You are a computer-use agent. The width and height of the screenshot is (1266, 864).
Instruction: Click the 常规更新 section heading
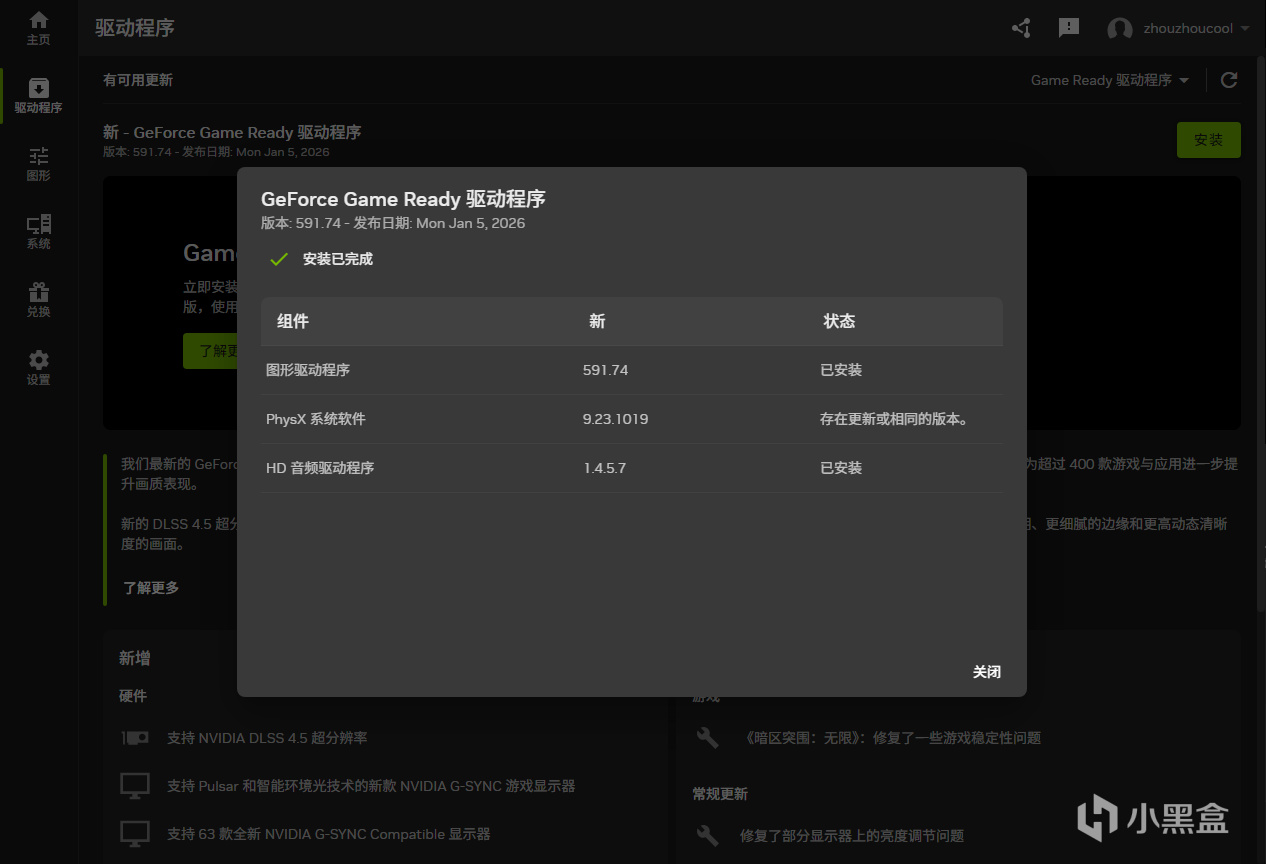pyautogui.click(x=720, y=794)
